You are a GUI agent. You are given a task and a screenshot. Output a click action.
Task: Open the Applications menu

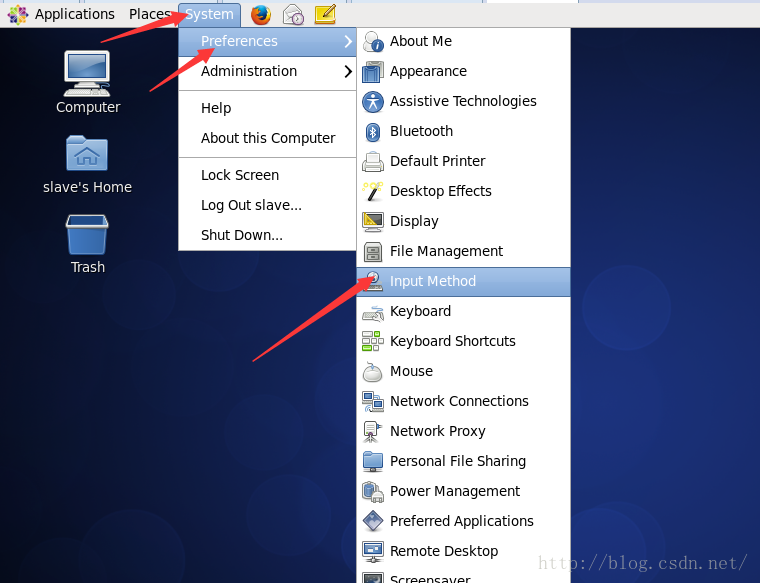click(75, 15)
